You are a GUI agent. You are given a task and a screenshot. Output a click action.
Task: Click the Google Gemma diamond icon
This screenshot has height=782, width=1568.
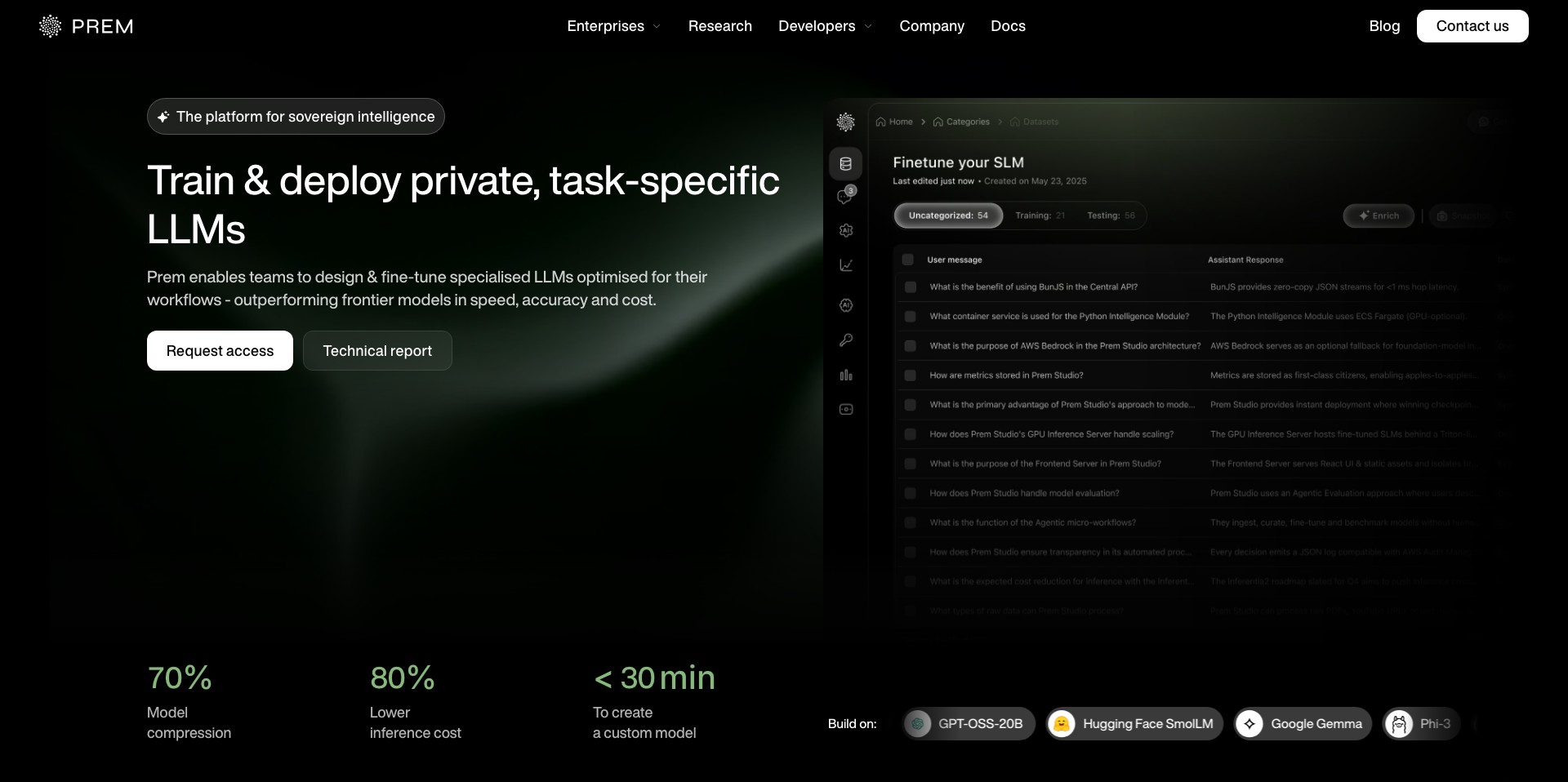tap(1249, 723)
